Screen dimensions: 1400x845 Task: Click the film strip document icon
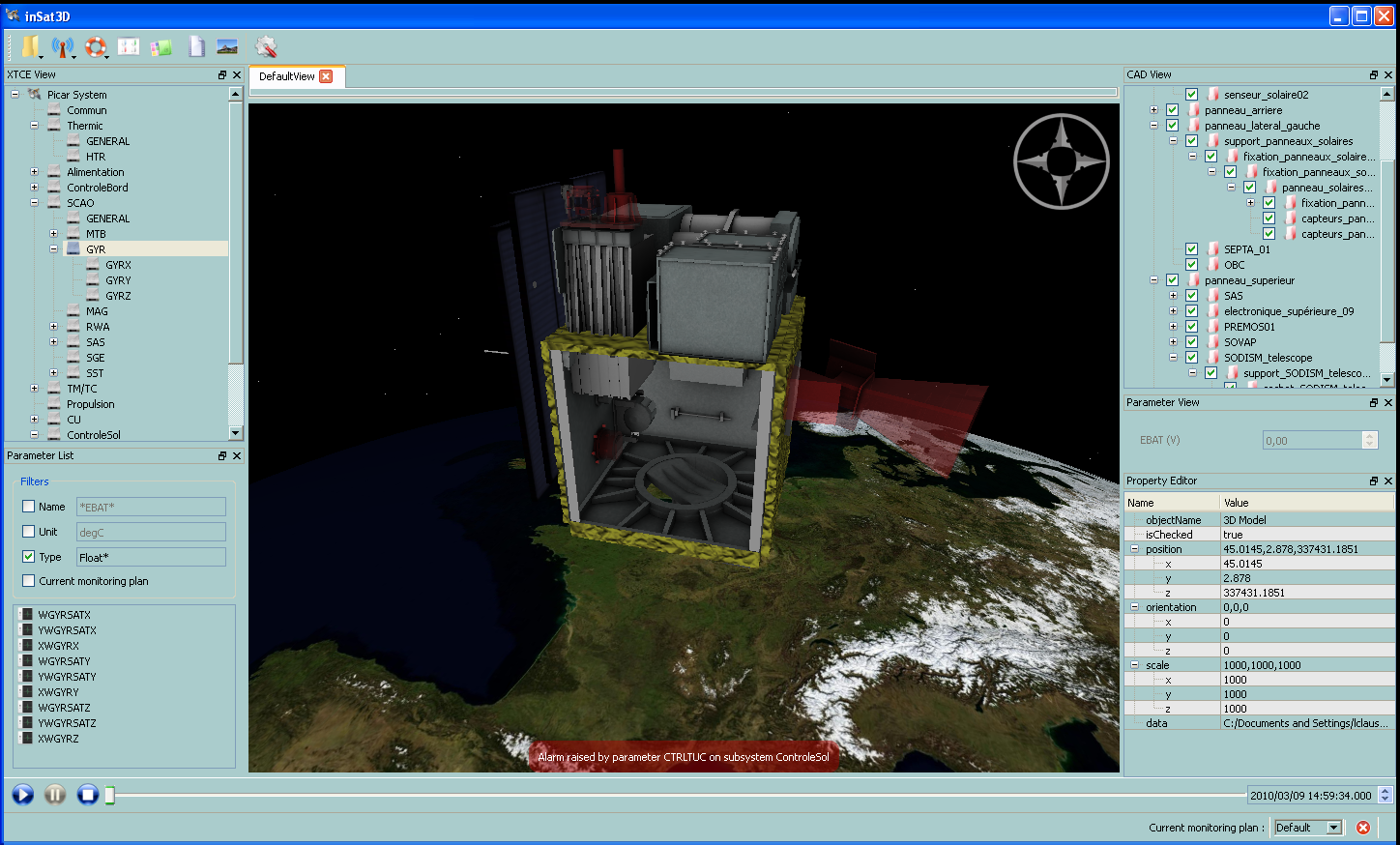click(196, 46)
